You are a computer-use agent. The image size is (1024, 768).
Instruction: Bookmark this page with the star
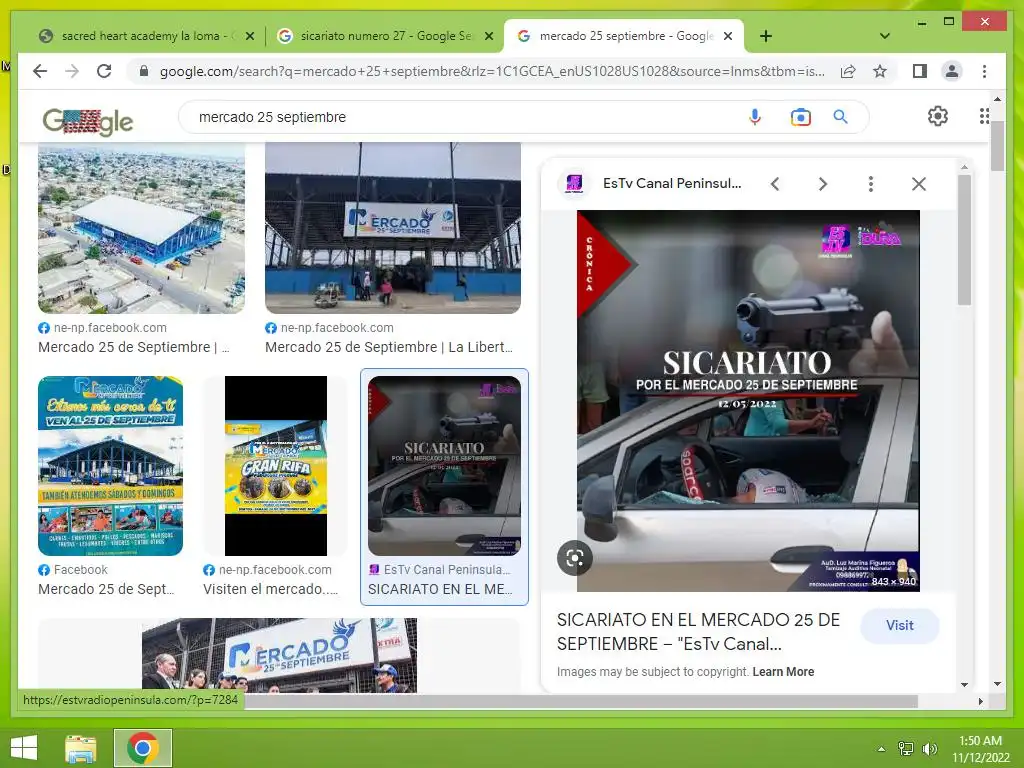click(880, 71)
